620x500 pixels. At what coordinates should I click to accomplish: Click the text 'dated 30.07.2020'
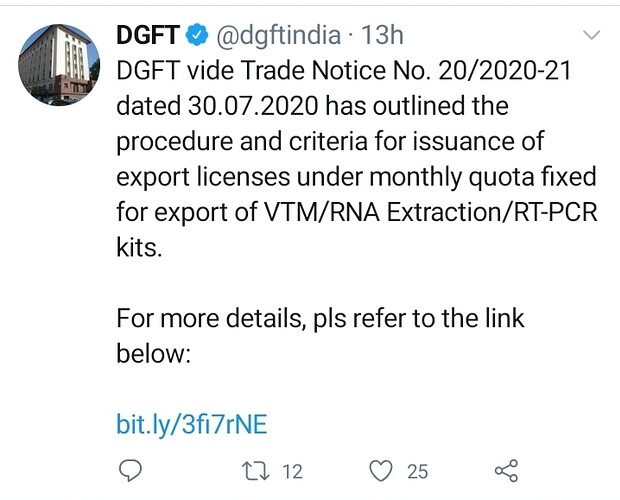(x=217, y=106)
